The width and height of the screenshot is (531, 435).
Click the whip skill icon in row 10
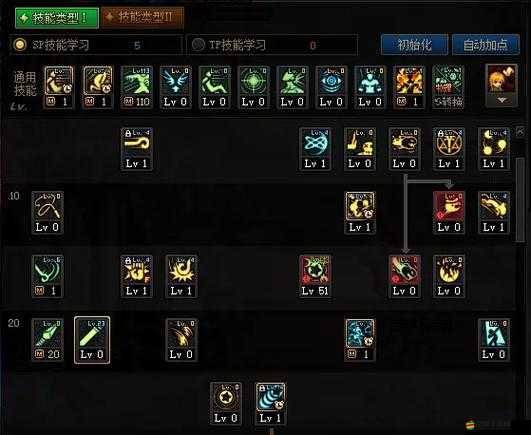click(x=47, y=213)
